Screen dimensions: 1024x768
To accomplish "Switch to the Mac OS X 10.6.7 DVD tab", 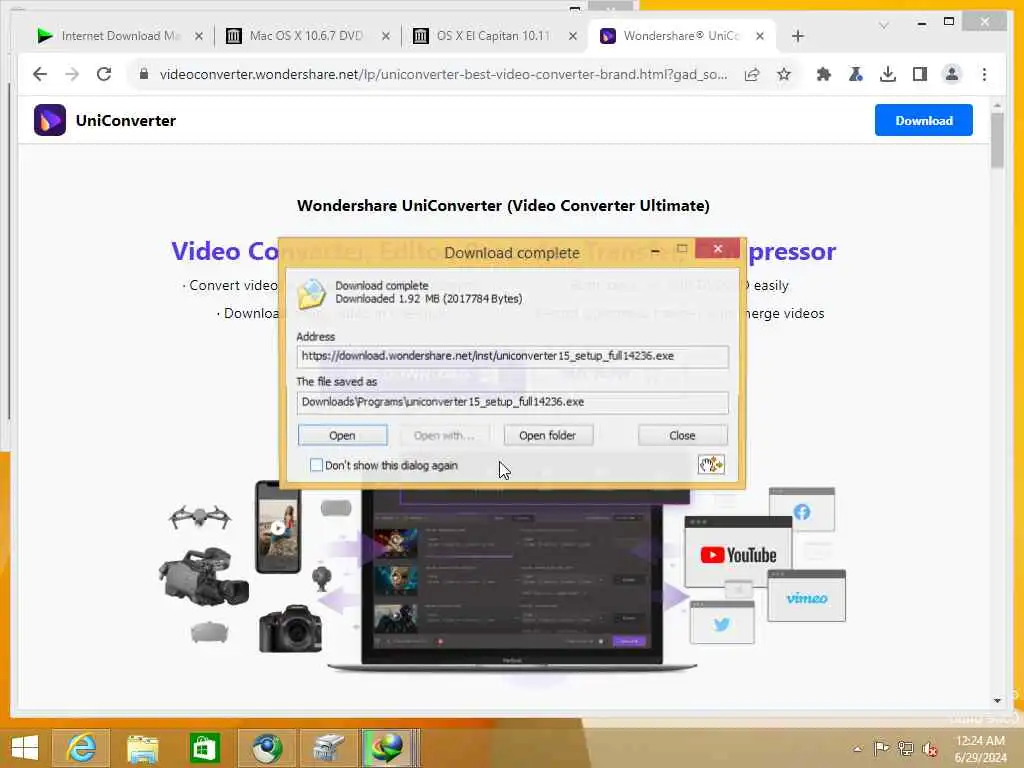I will [306, 36].
